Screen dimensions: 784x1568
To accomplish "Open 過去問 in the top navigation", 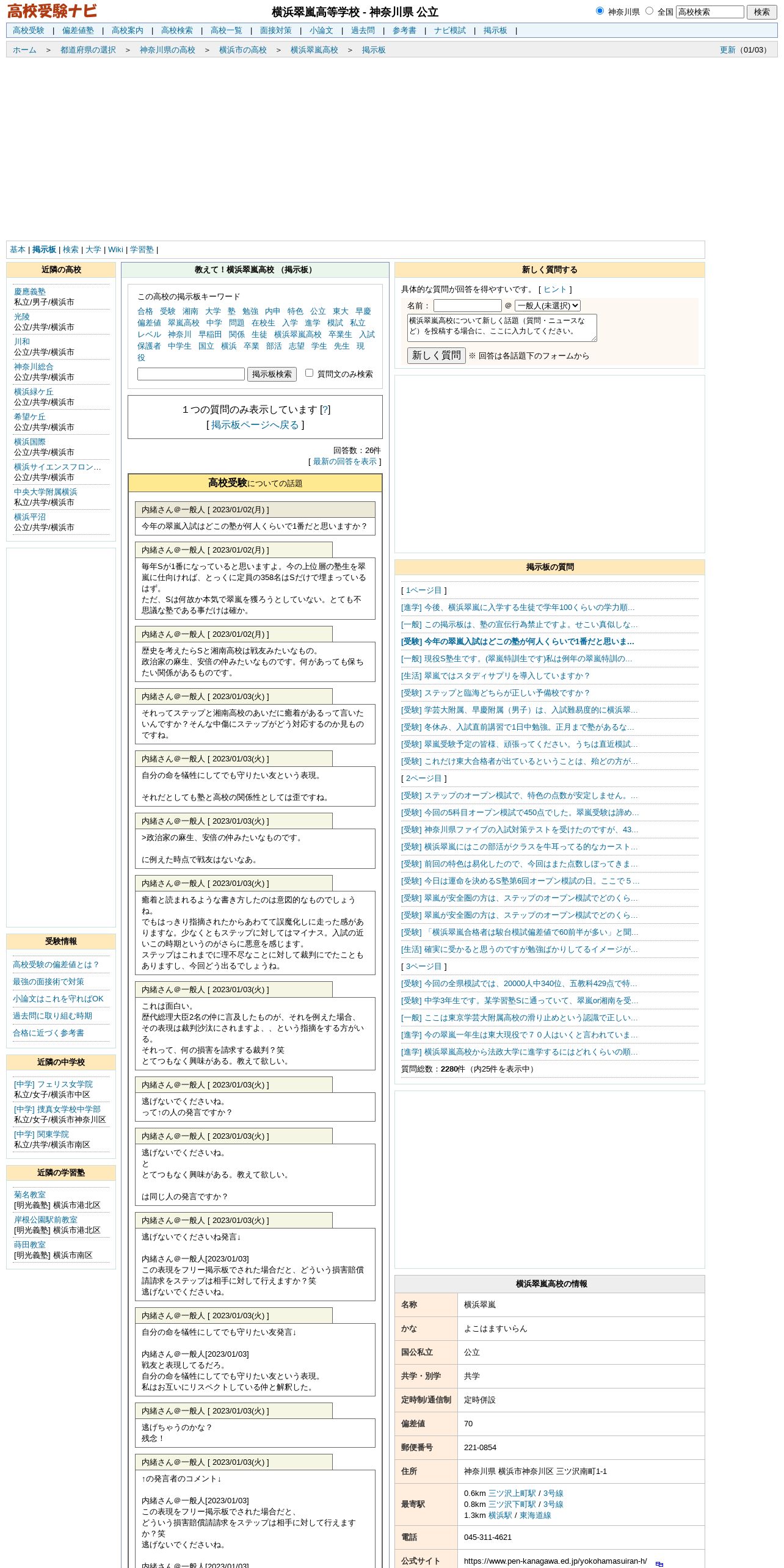I will [x=363, y=31].
